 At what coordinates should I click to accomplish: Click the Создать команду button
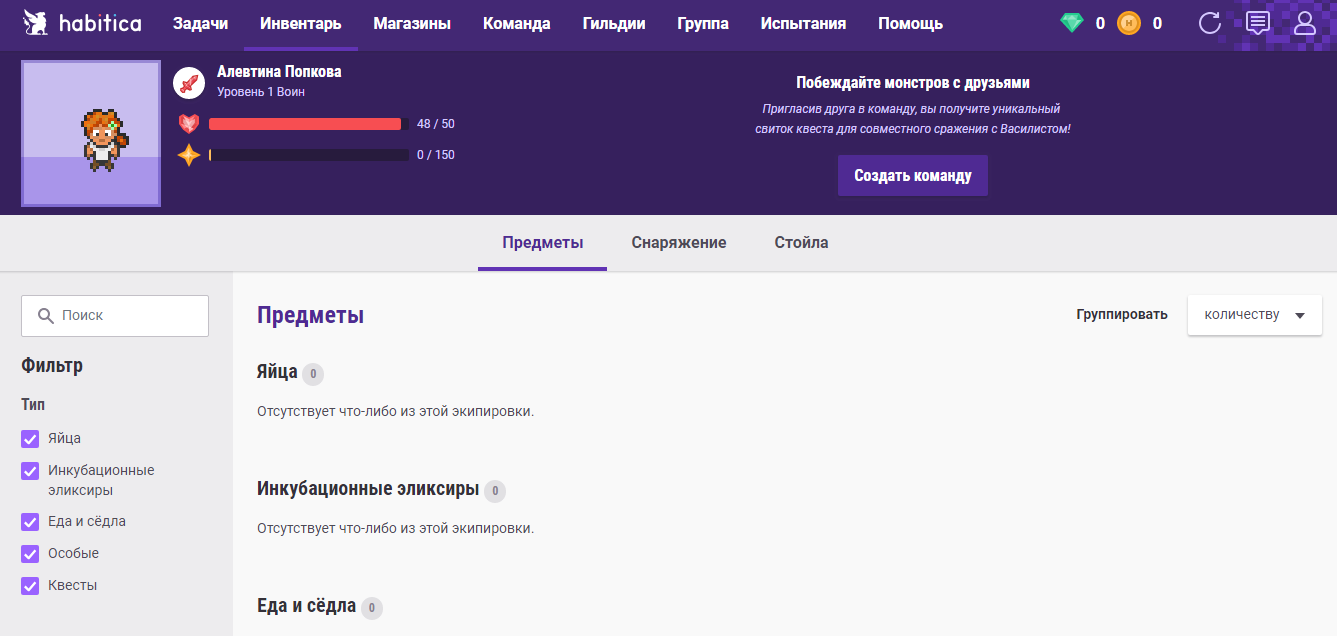(913, 175)
